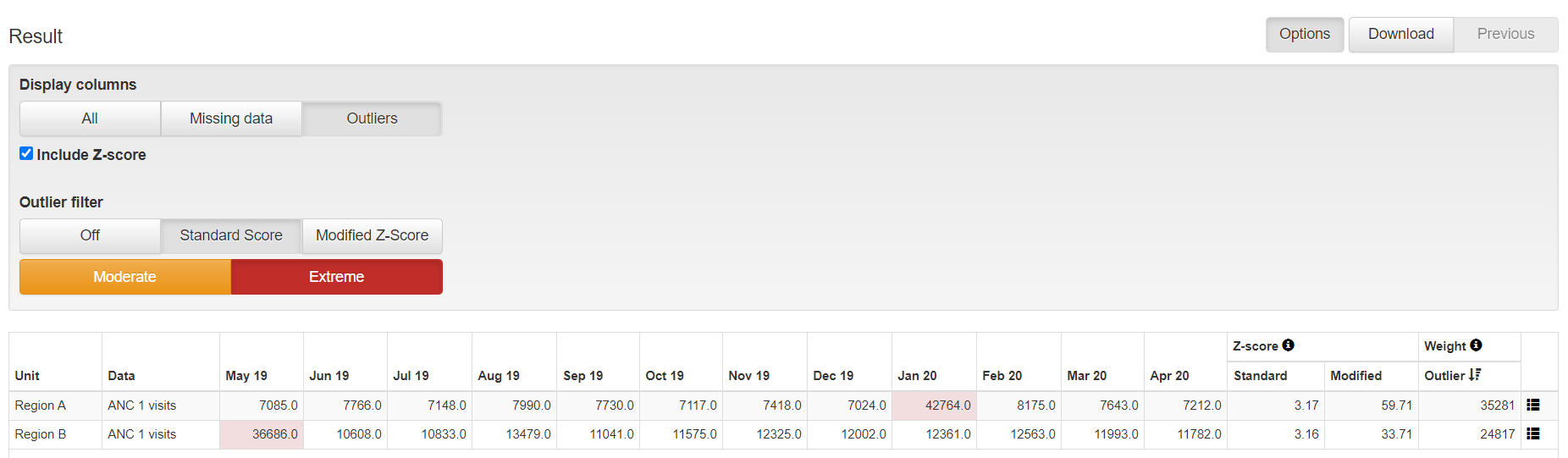Open the Region A row list icon
This screenshot has width=1568, height=458.
pos(1532,406)
